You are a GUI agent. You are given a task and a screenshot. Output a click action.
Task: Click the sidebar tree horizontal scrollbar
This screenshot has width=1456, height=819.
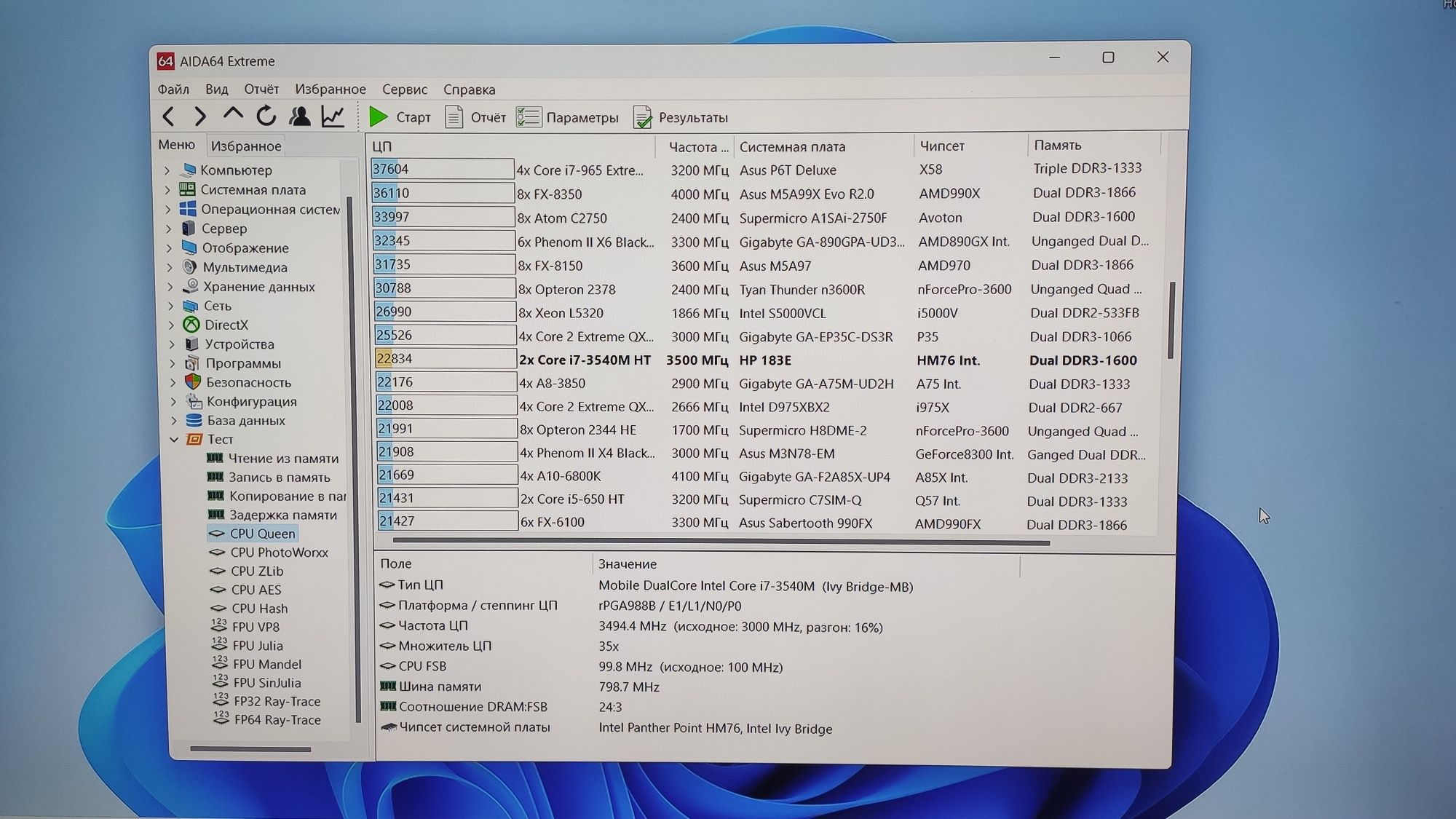pos(250,748)
